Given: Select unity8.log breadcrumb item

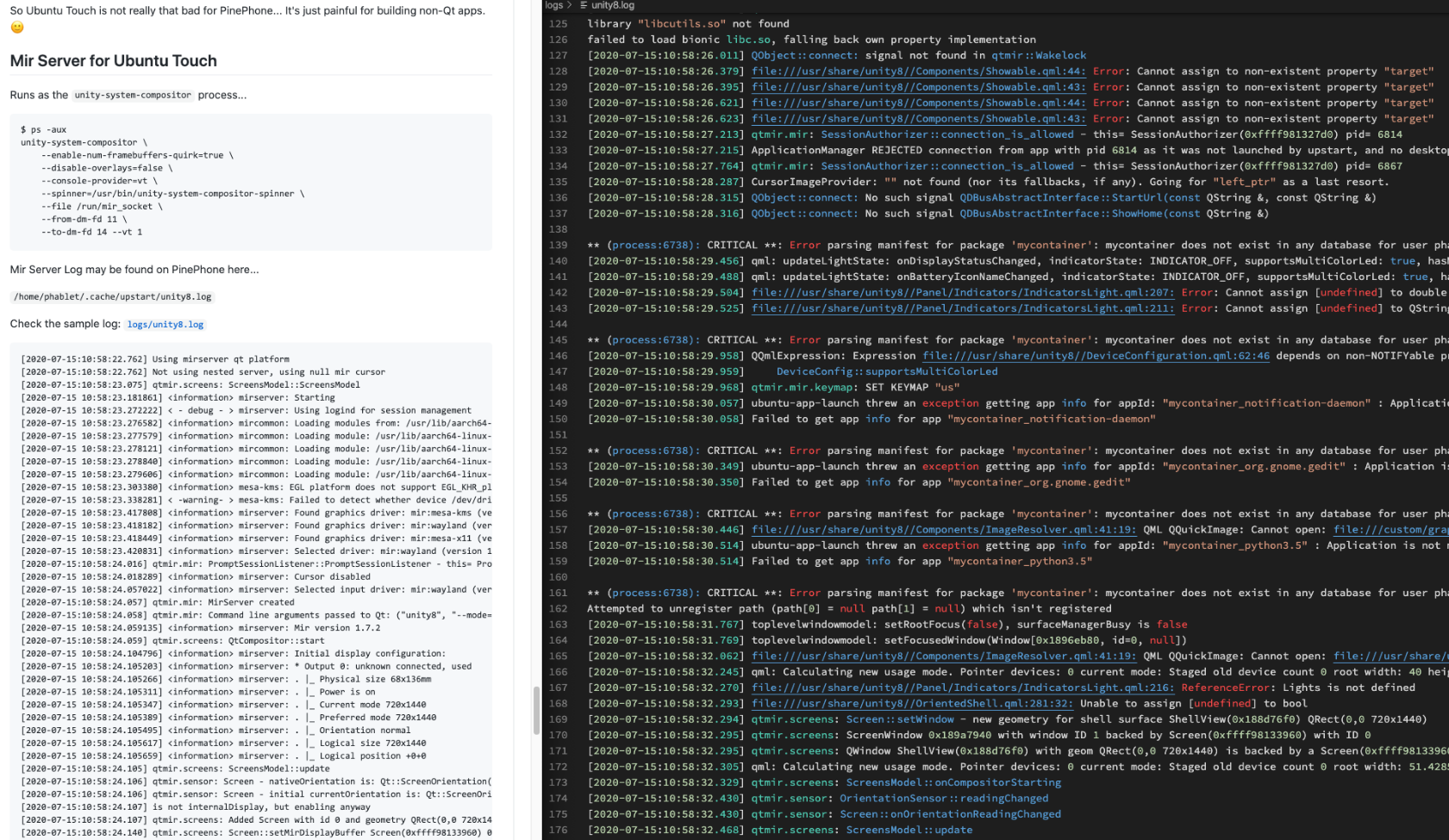Looking at the screenshot, I should 614,5.
